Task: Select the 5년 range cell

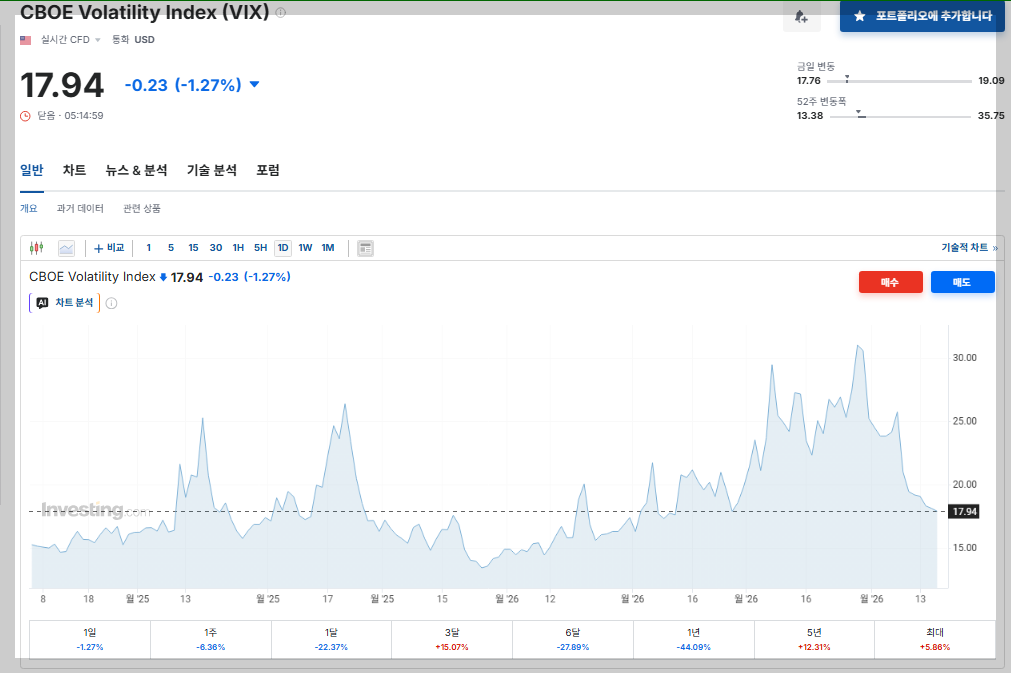Action: click(x=814, y=639)
